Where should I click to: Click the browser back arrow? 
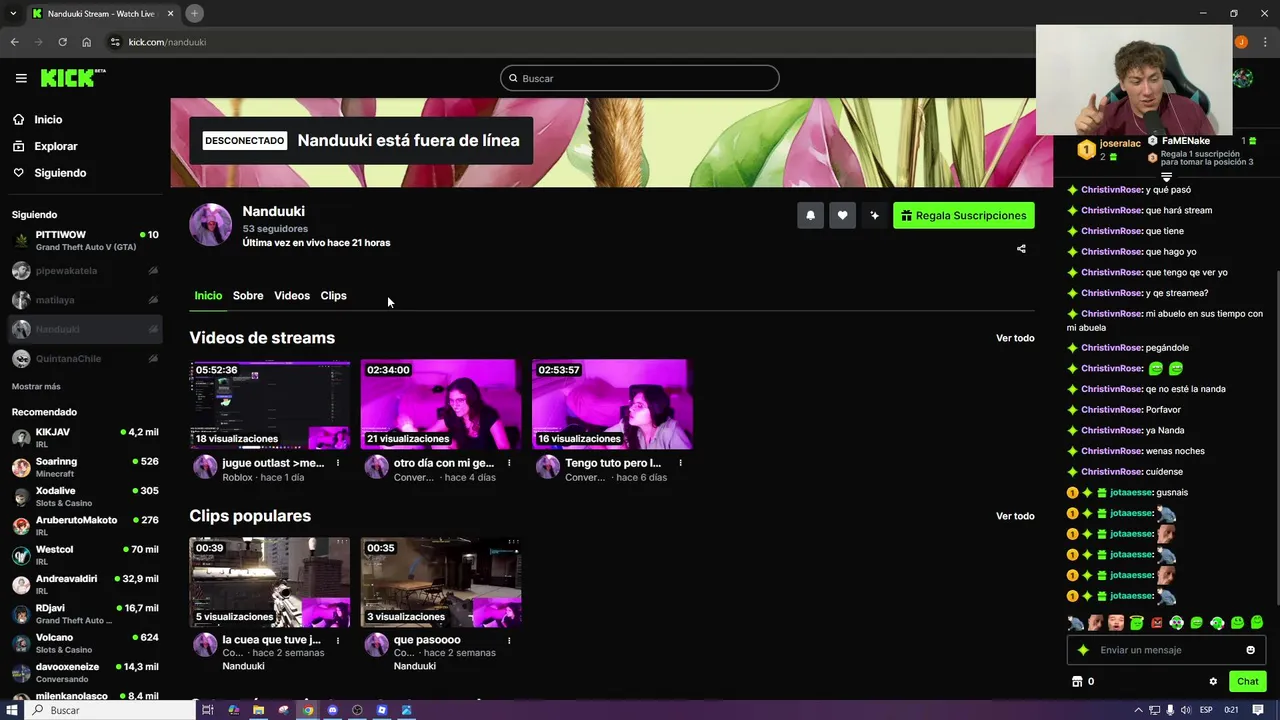pyautogui.click(x=14, y=42)
